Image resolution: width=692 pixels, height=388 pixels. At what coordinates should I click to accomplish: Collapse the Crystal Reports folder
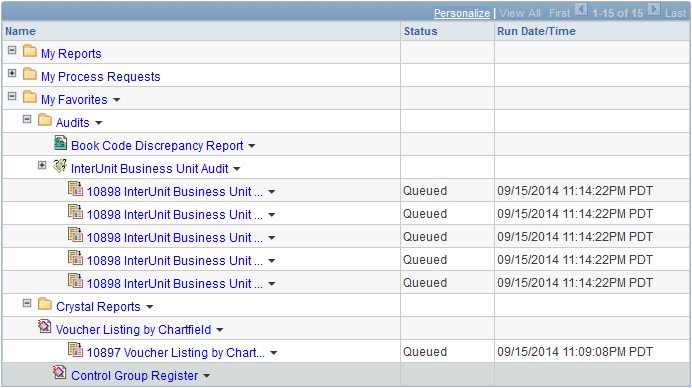pyautogui.click(x=27, y=303)
